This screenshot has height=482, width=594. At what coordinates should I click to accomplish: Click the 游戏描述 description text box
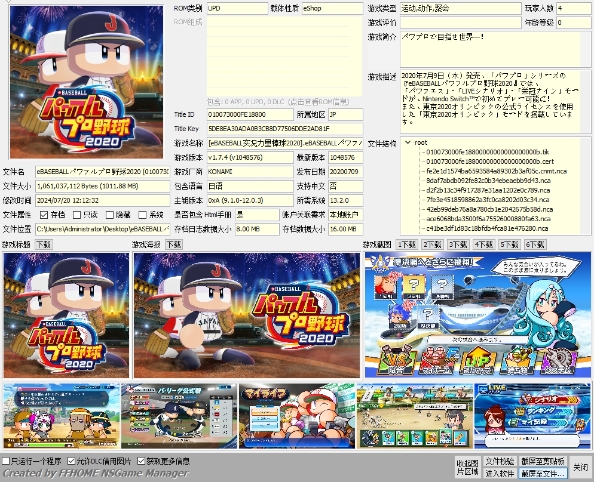[496, 102]
